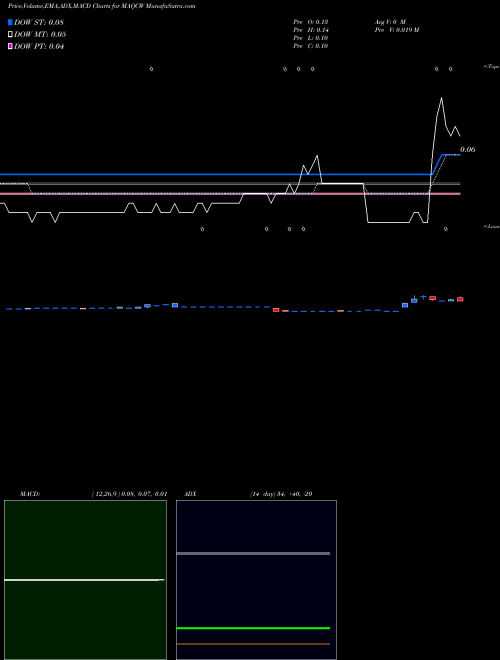Click the 'Avg V: 0 M' value
The height and width of the screenshot is (660, 500).
coord(390,22)
